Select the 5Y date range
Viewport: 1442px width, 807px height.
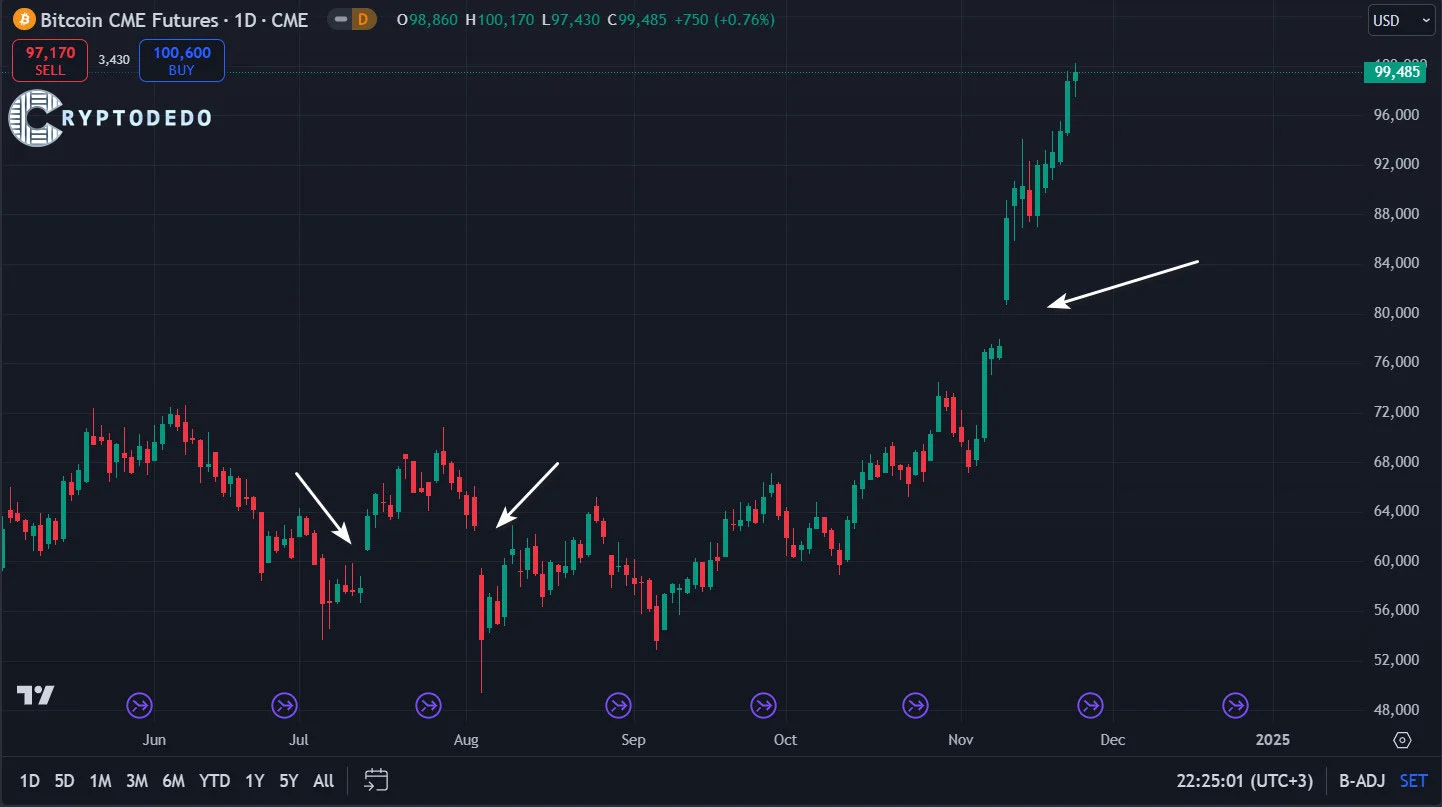(x=289, y=781)
